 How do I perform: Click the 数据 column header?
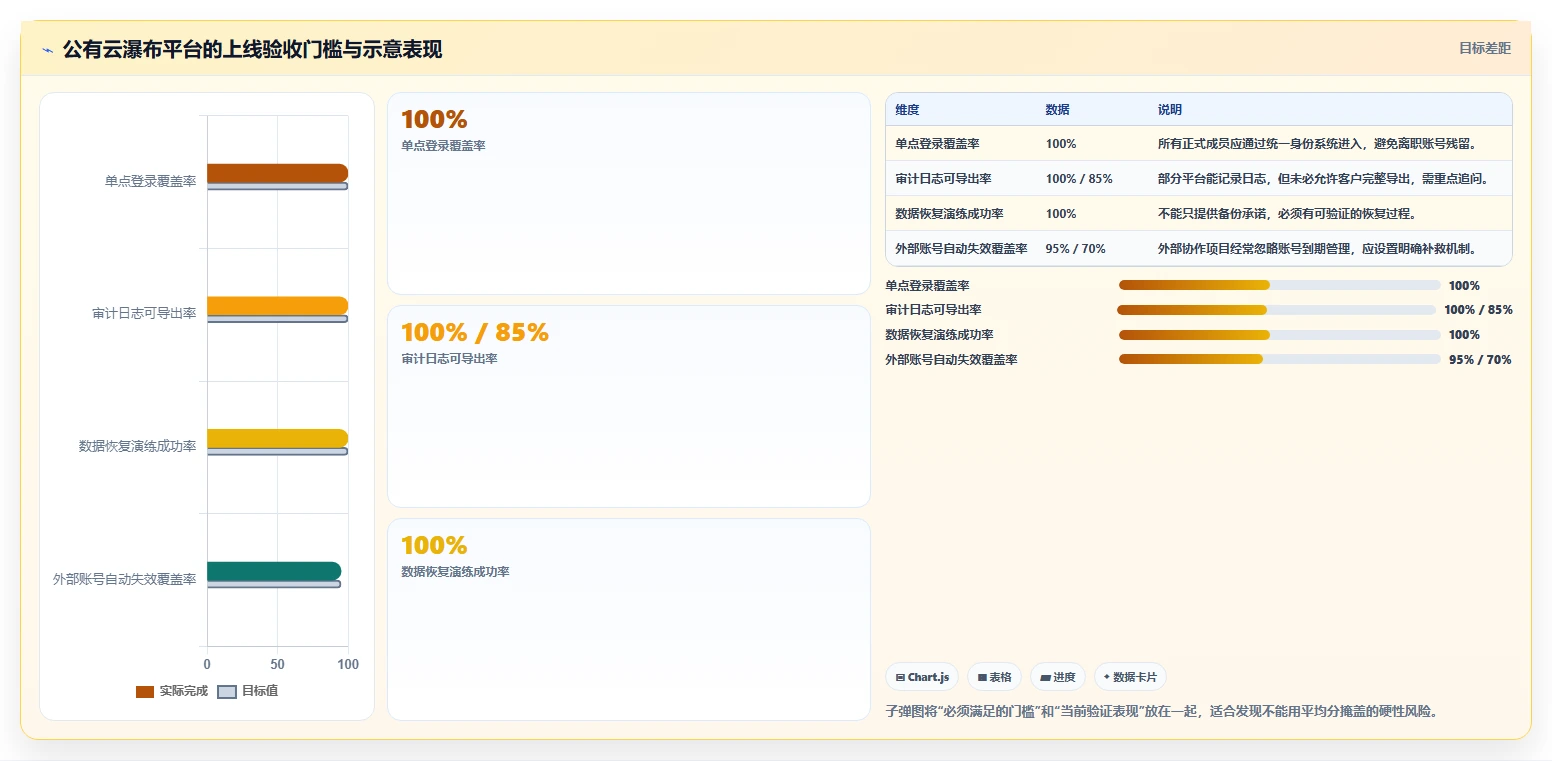1057,109
